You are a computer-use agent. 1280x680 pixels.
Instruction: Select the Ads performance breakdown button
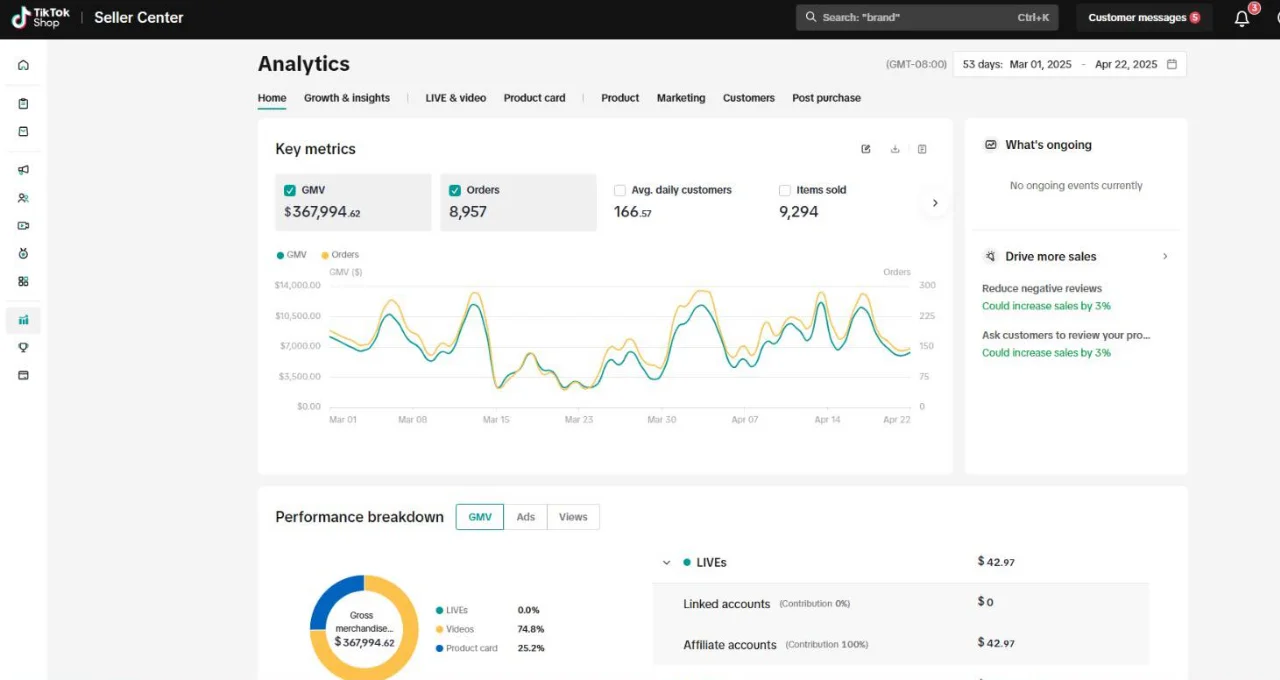coord(525,517)
